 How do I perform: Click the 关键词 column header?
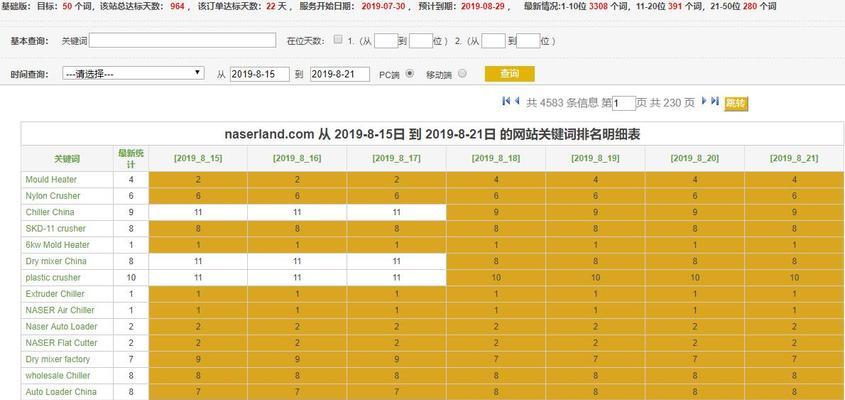pyautogui.click(x=67, y=159)
